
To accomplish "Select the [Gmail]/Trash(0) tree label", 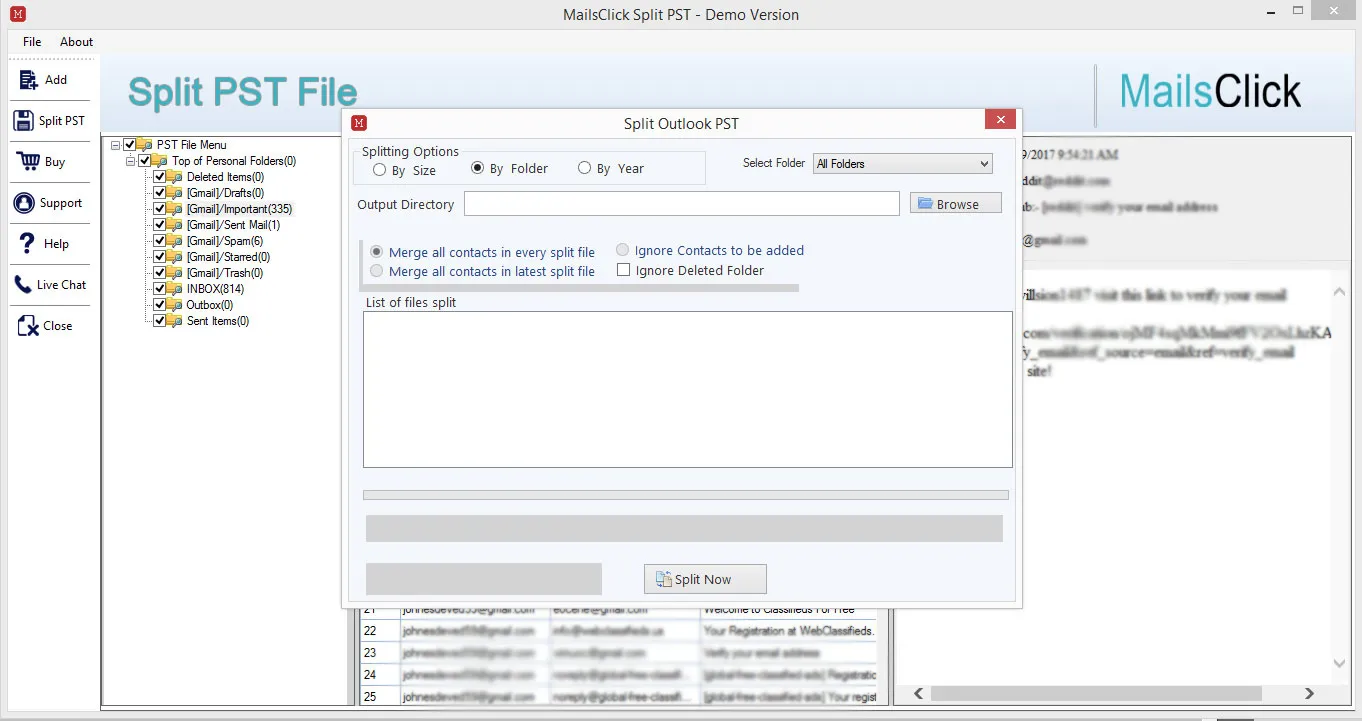I will [x=225, y=273].
